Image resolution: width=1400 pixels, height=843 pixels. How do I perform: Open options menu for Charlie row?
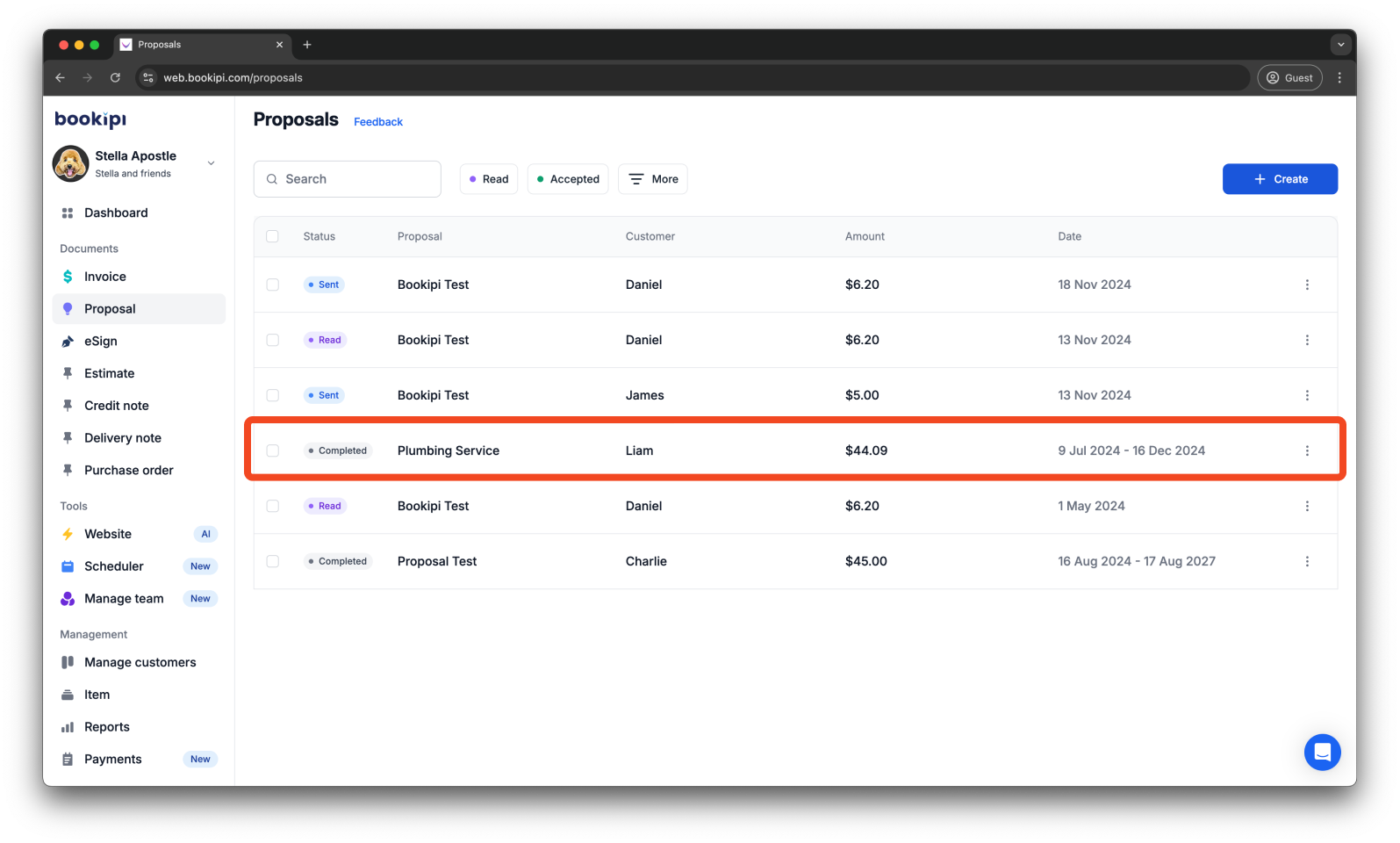click(x=1307, y=561)
